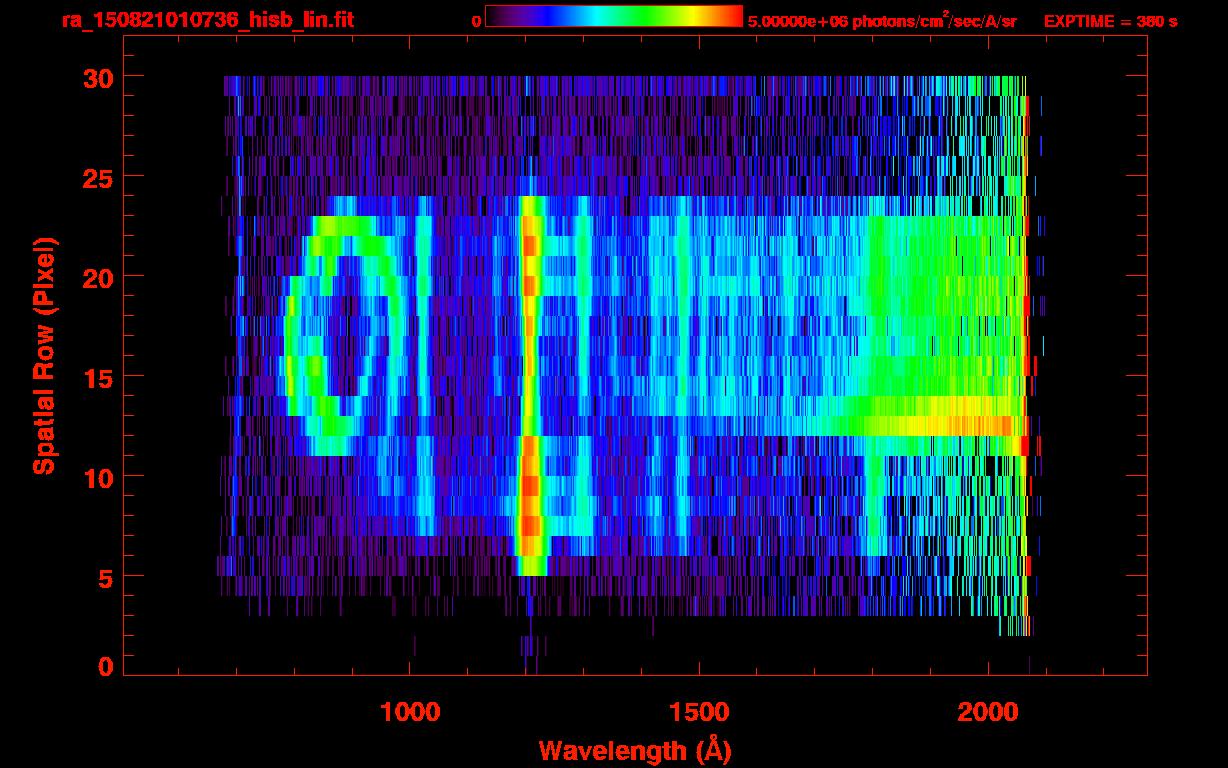Click the EXPTIME = 360 s label
This screenshot has height=768, width=1228.
[1110, 21]
